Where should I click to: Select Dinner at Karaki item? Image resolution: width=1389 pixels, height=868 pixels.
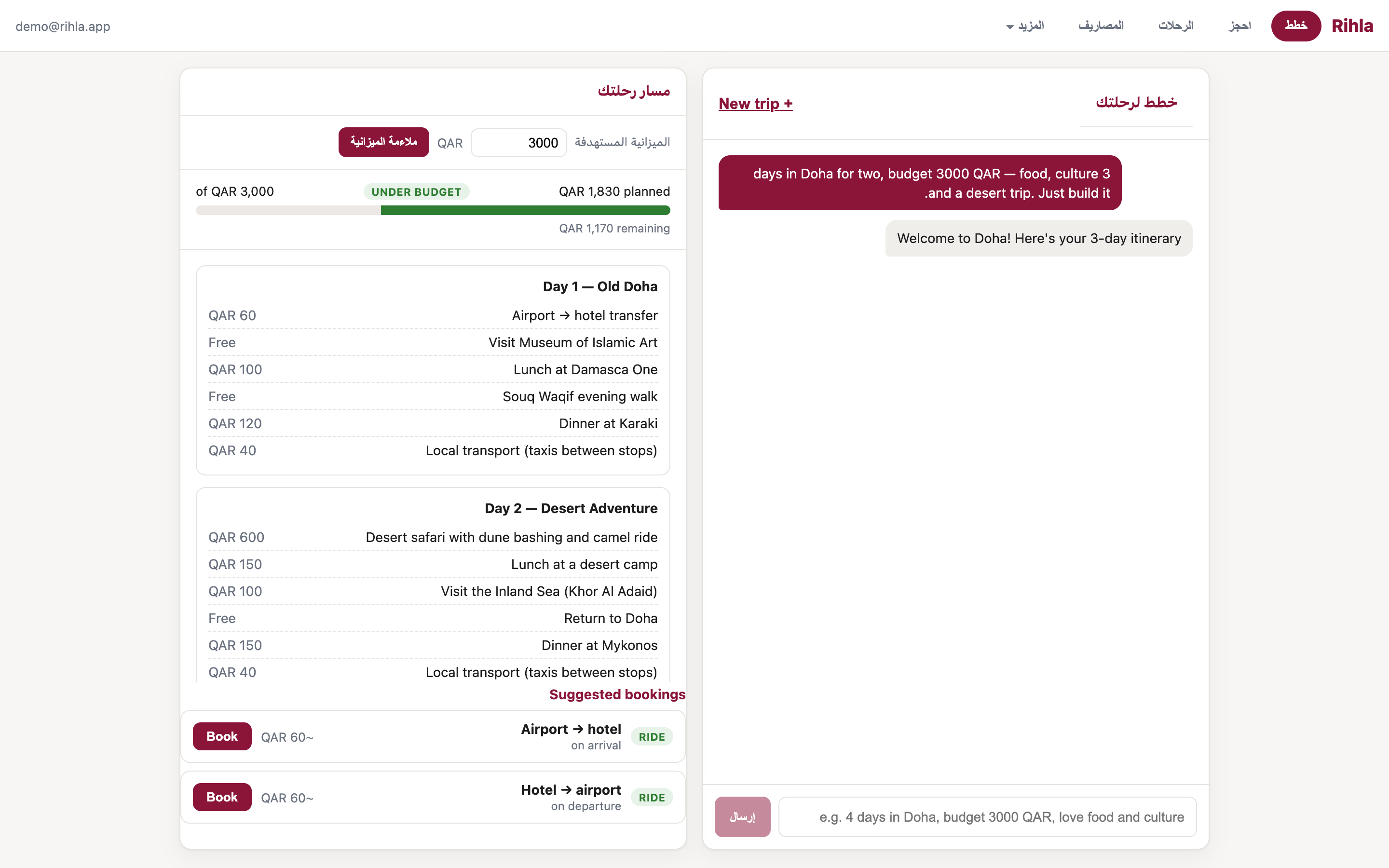[x=433, y=423]
